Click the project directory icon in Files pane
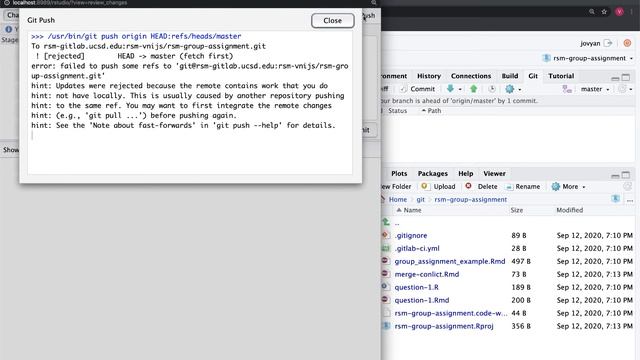This screenshot has width=640, height=360. tap(616, 199)
